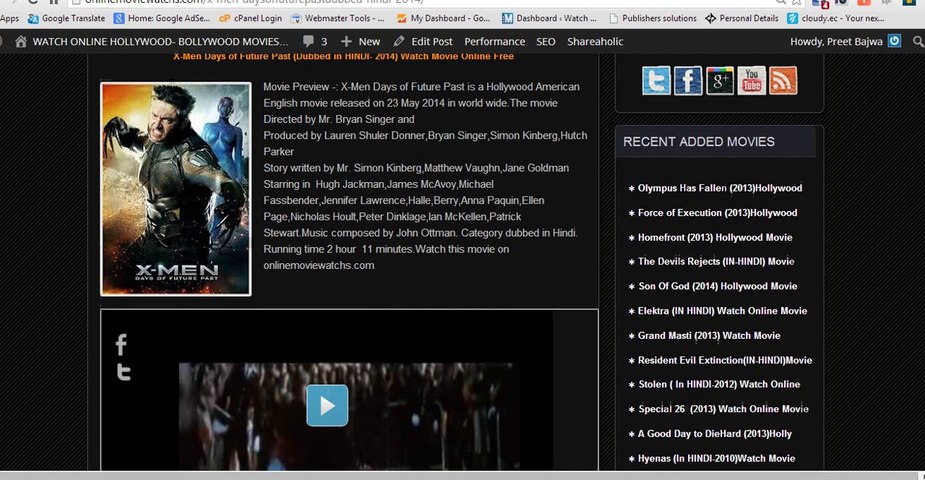Open Homefront (2013) Hollywood Movie link
Image resolution: width=925 pixels, height=480 pixels.
point(715,238)
